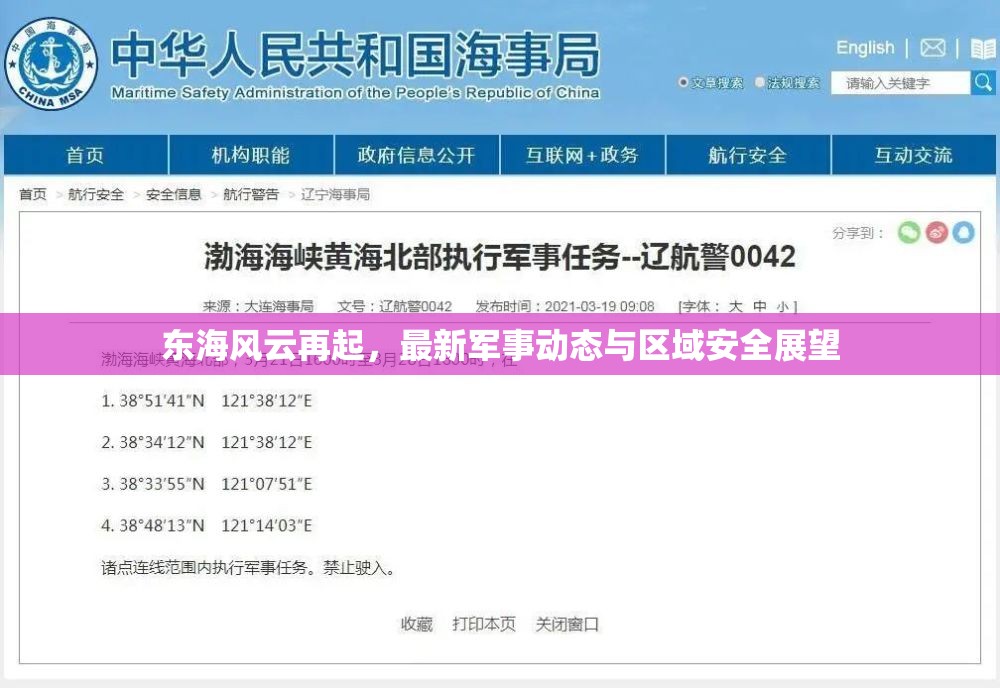Open the email envelope icon
The image size is (1000, 688).
pyautogui.click(x=932, y=48)
